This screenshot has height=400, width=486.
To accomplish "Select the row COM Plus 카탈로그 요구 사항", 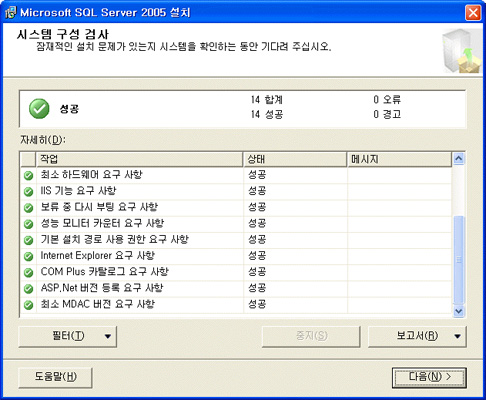I will tap(236, 272).
